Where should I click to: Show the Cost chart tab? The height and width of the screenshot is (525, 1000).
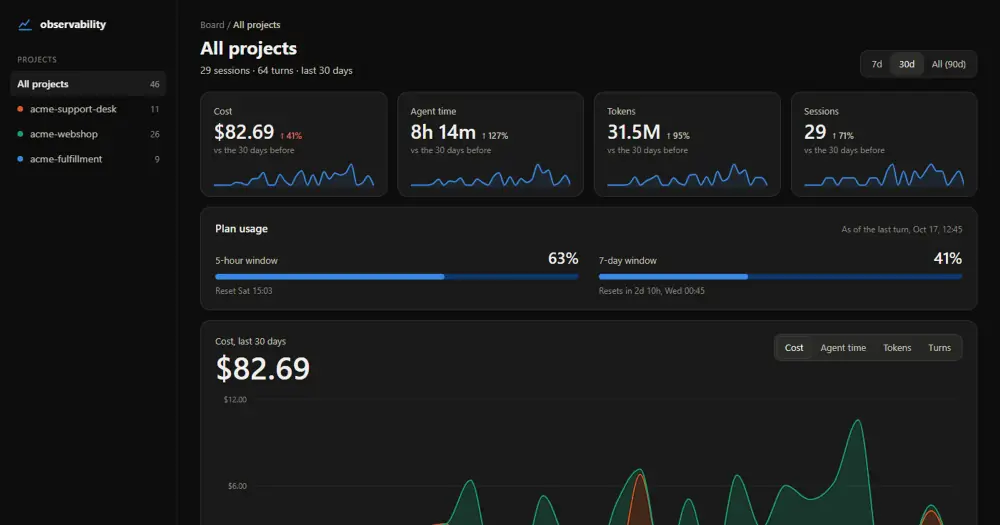(794, 348)
